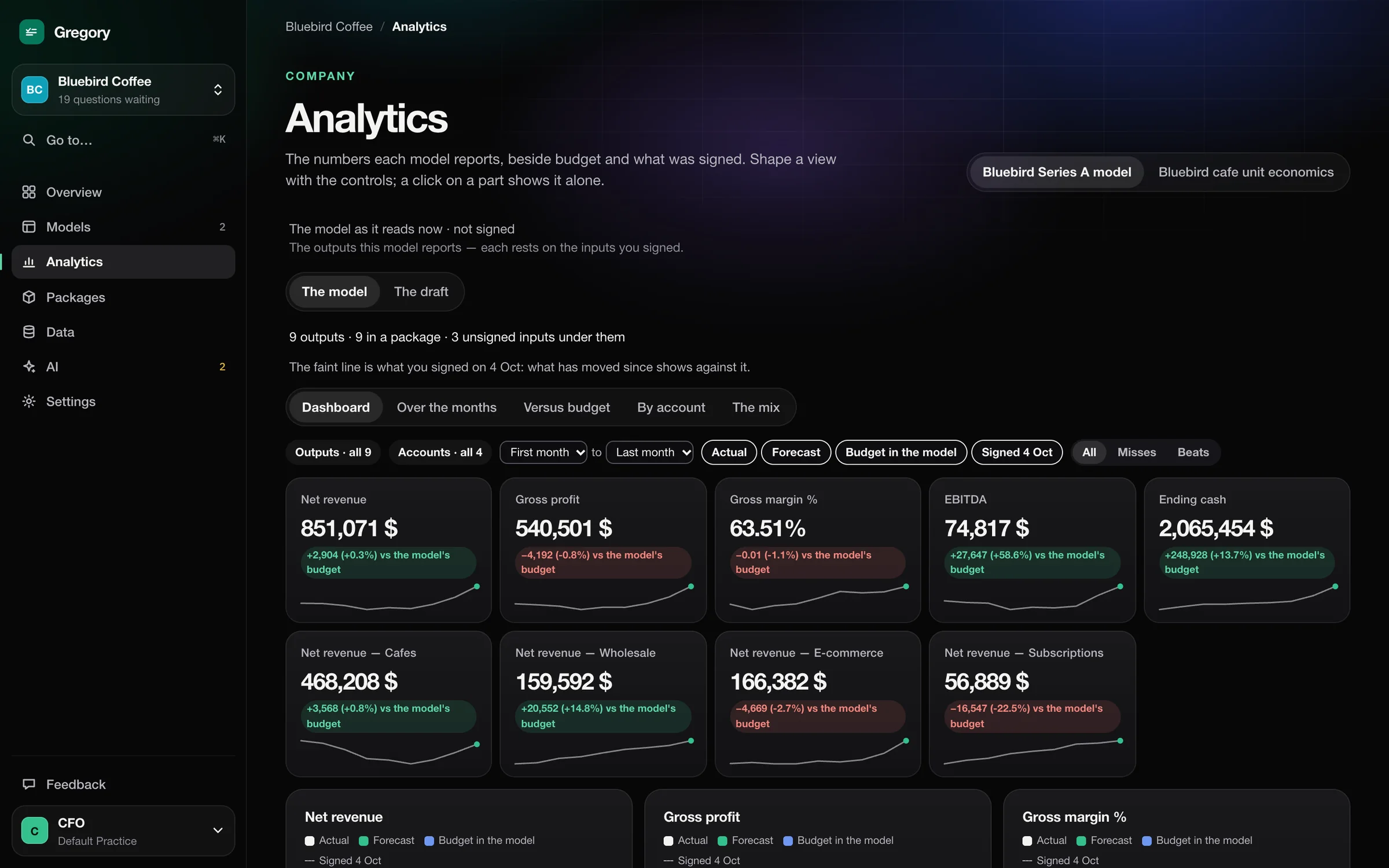Toggle the Actual series chip

coord(729,453)
